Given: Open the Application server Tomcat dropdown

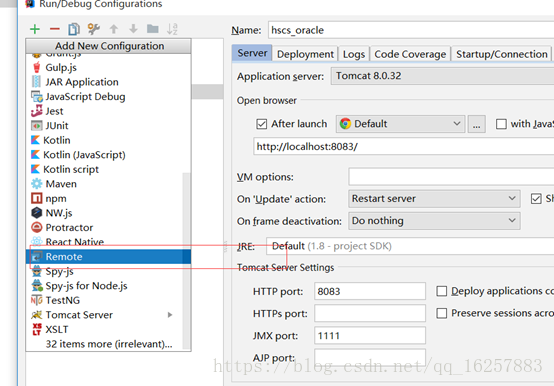Looking at the screenshot, I should pyautogui.click(x=442, y=76).
